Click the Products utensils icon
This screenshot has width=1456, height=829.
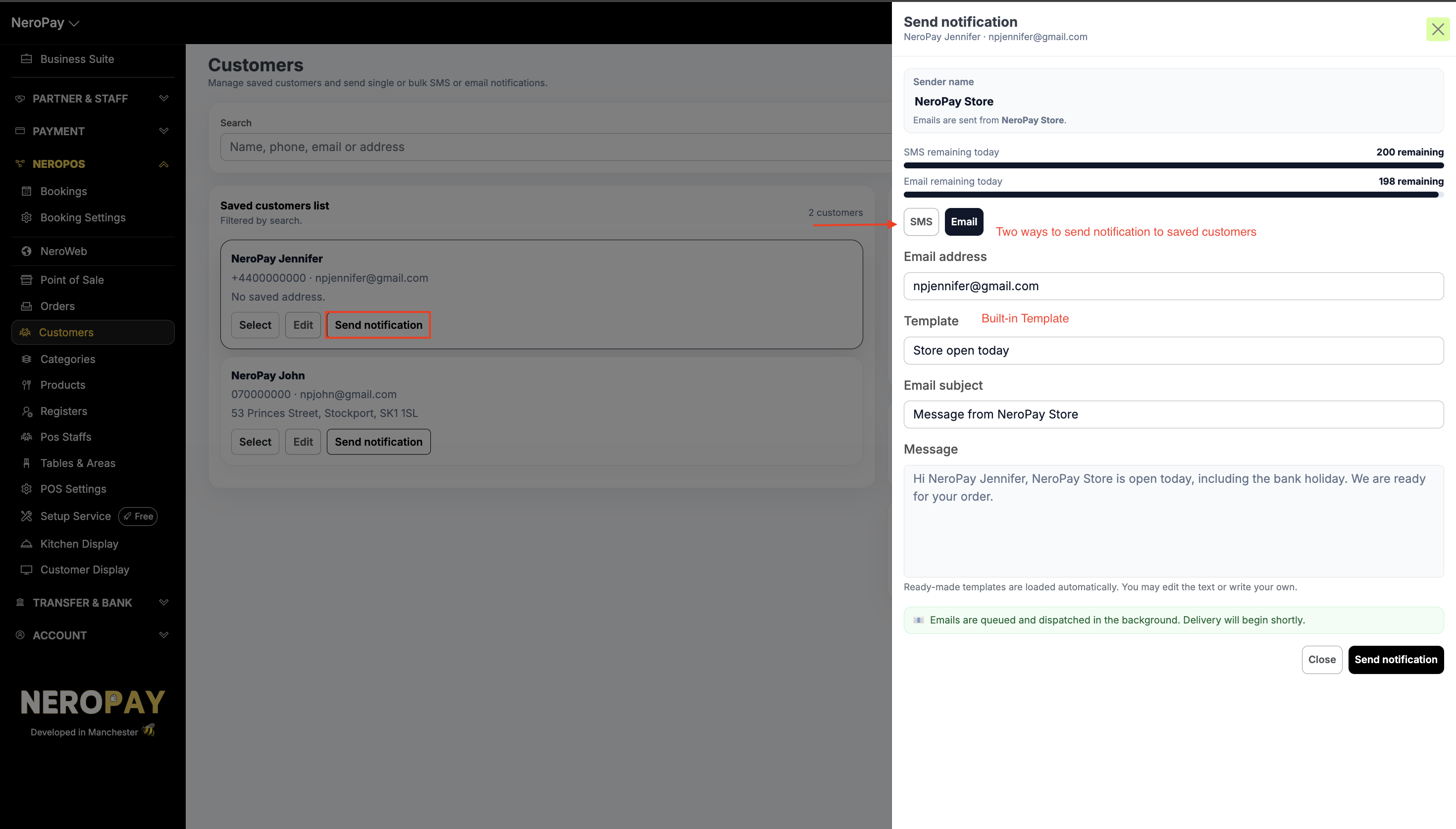click(x=26, y=385)
